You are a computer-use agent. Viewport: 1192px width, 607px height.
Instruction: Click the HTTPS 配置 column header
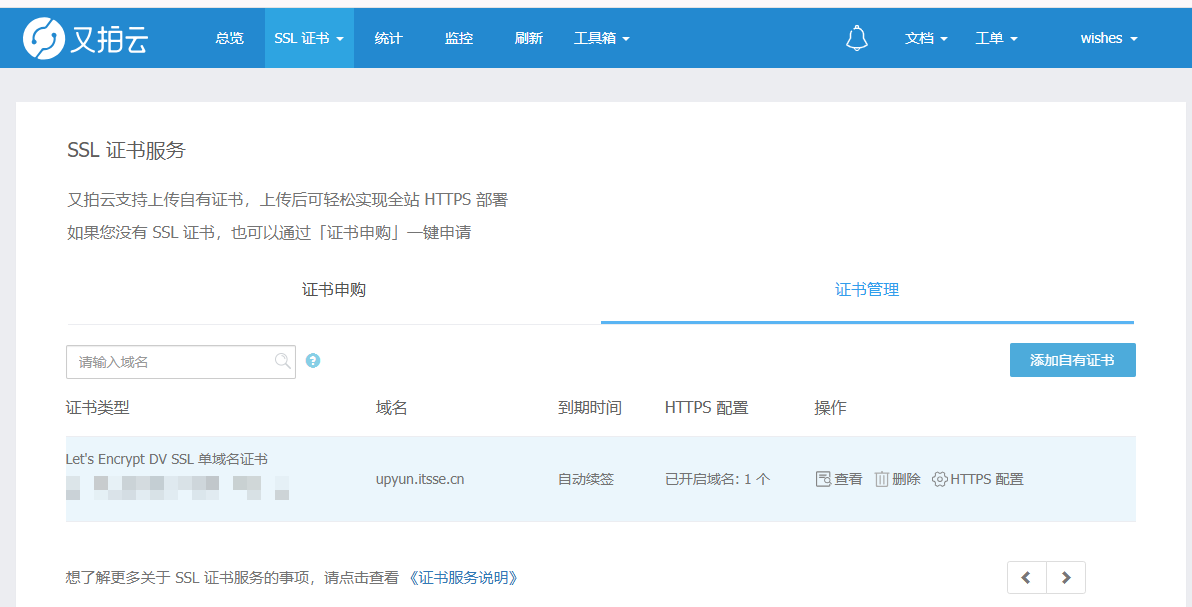coord(707,408)
